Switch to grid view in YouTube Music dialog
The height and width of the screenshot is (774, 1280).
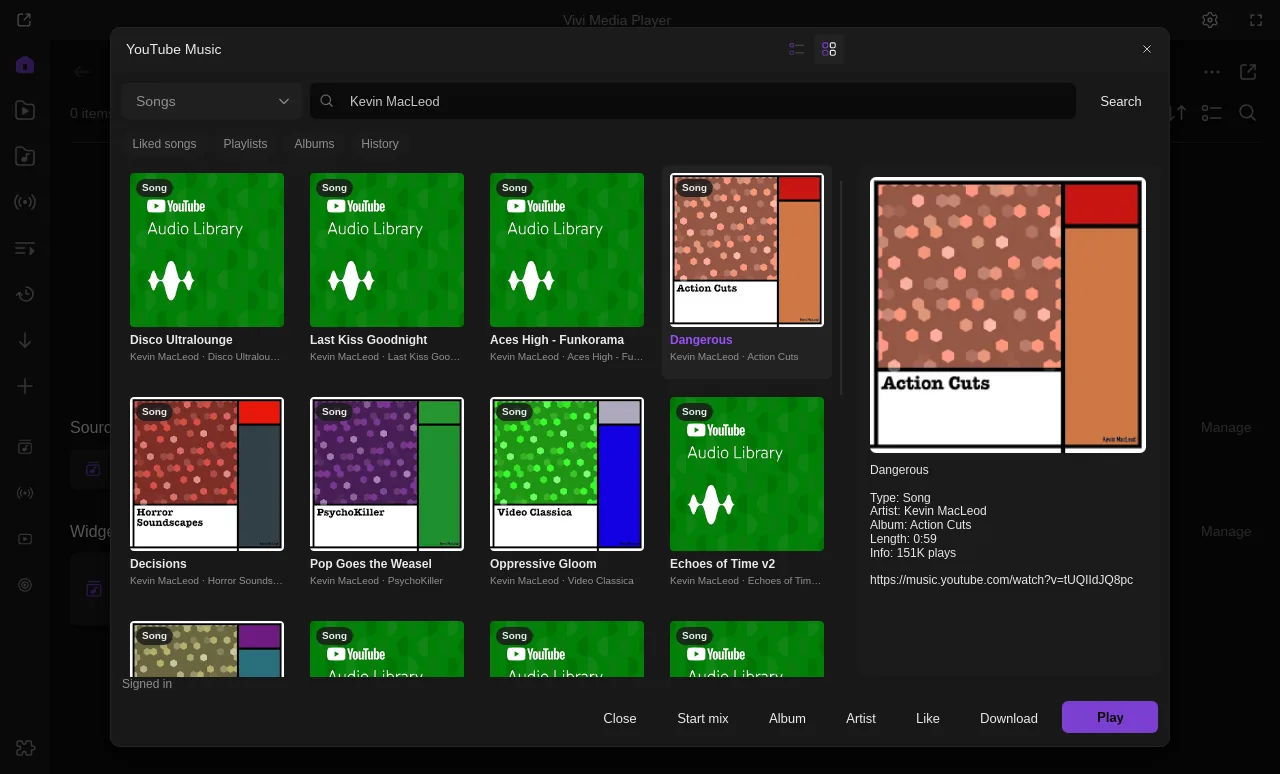(x=829, y=49)
